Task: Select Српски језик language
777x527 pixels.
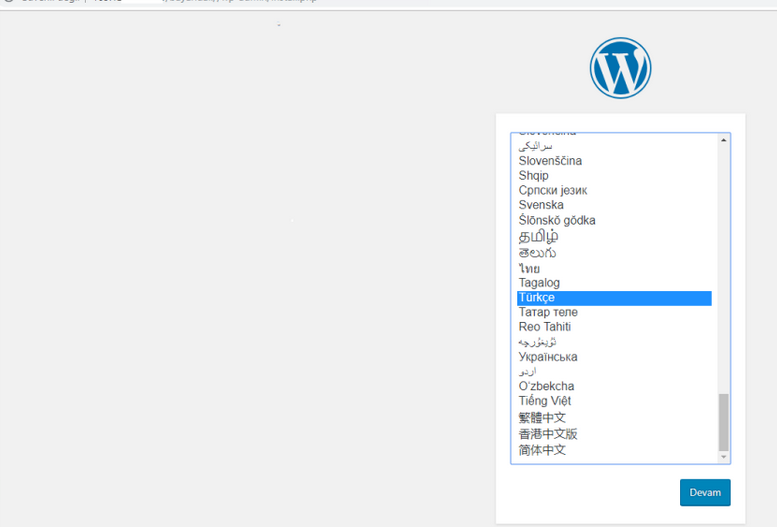Action: (x=614, y=190)
